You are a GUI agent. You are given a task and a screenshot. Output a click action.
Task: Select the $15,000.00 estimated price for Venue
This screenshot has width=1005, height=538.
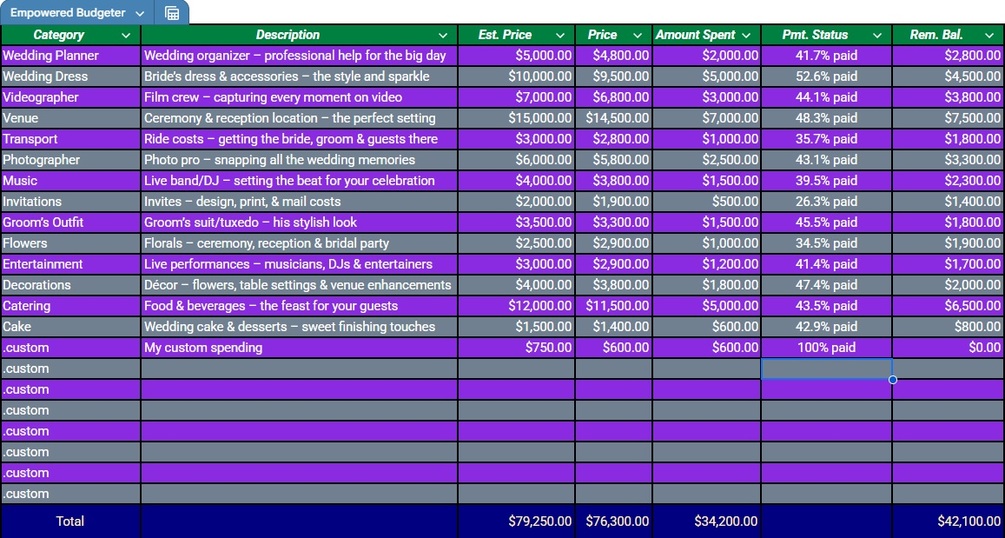click(x=517, y=118)
